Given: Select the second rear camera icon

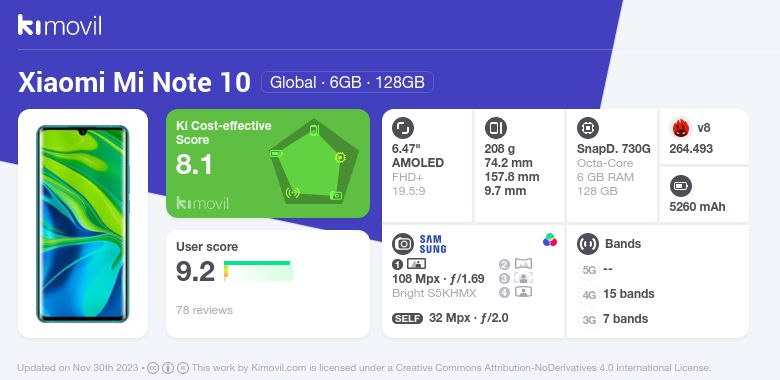Looking at the screenshot, I should (516, 264).
